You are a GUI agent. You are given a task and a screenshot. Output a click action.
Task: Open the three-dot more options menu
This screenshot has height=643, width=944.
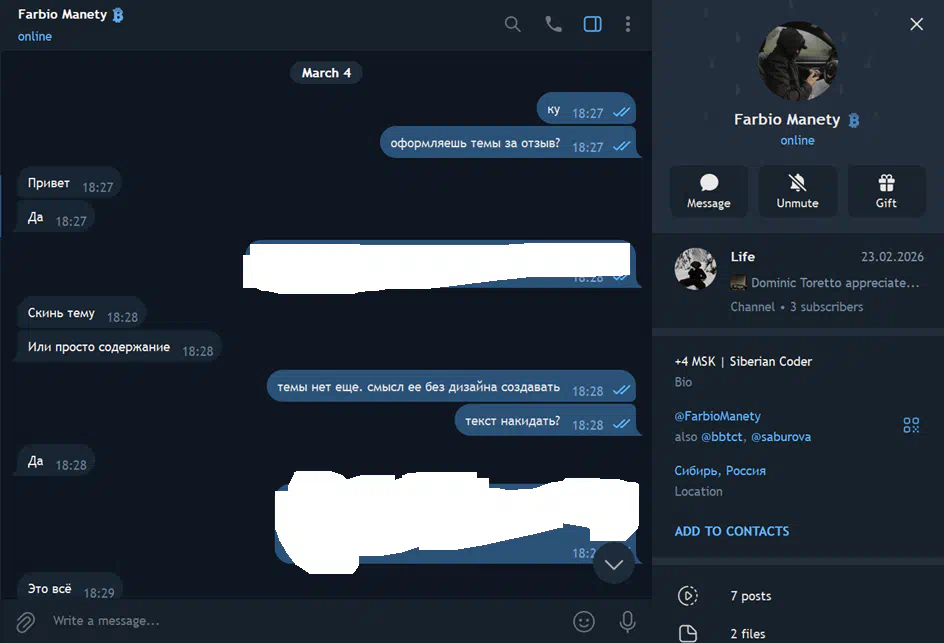tap(628, 24)
